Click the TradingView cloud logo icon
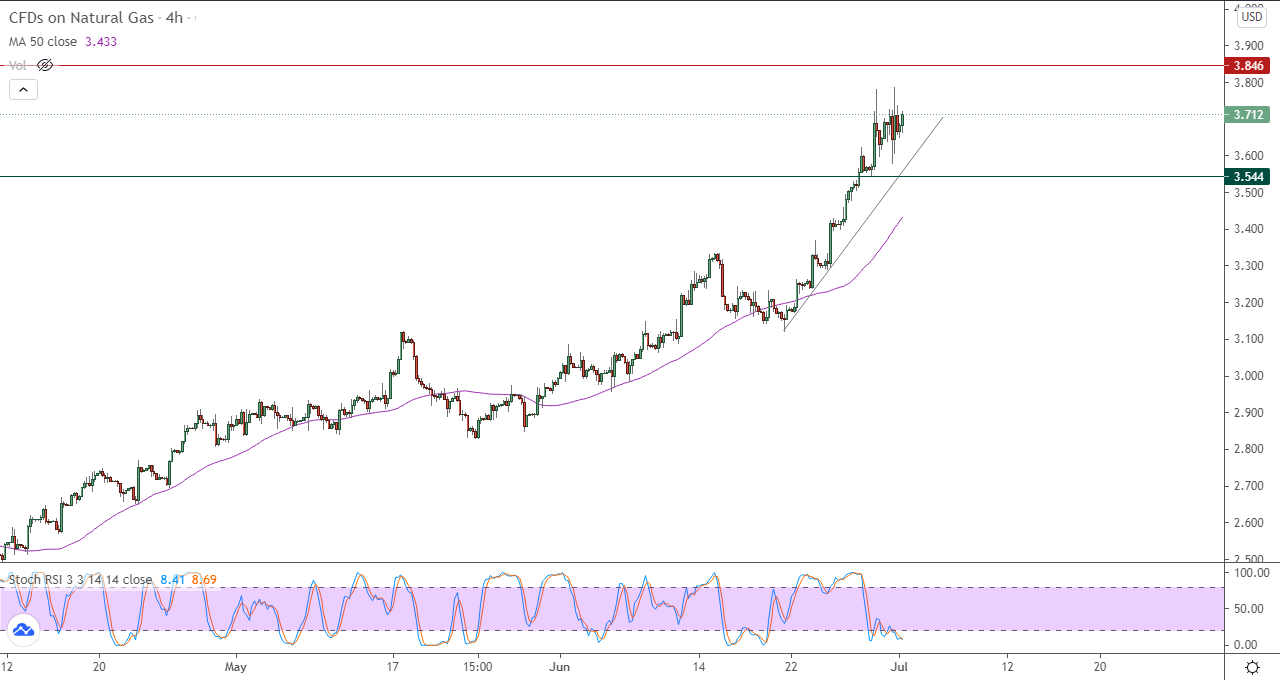This screenshot has width=1280, height=680. 23,630
